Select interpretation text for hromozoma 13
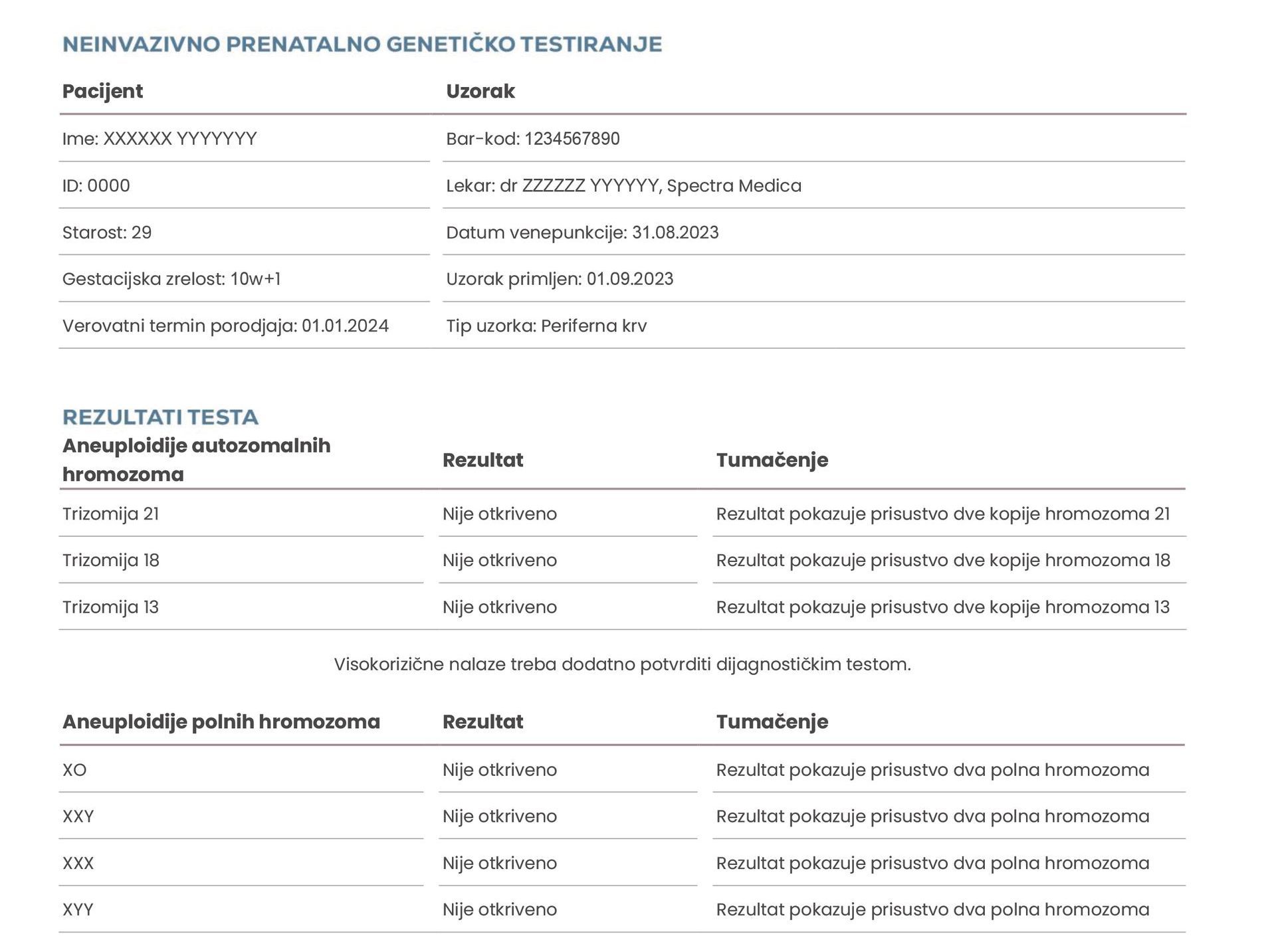 (x=943, y=607)
